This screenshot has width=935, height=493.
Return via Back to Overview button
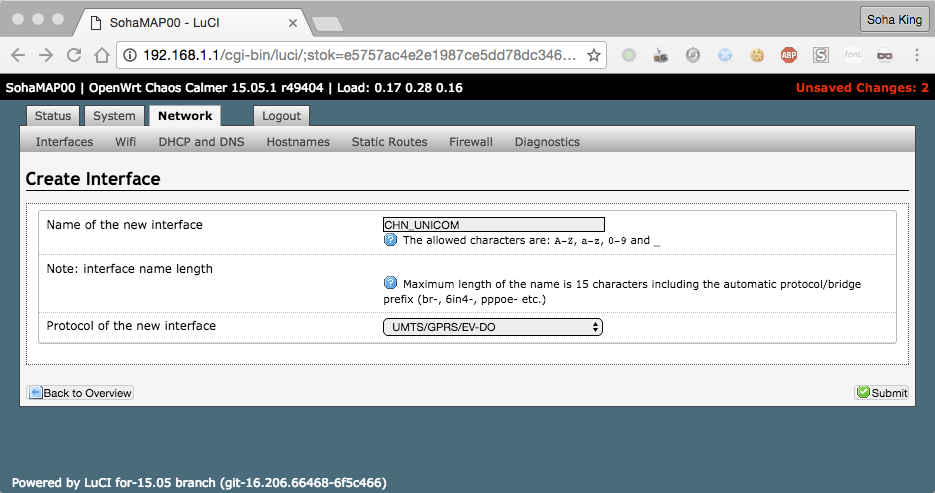80,392
